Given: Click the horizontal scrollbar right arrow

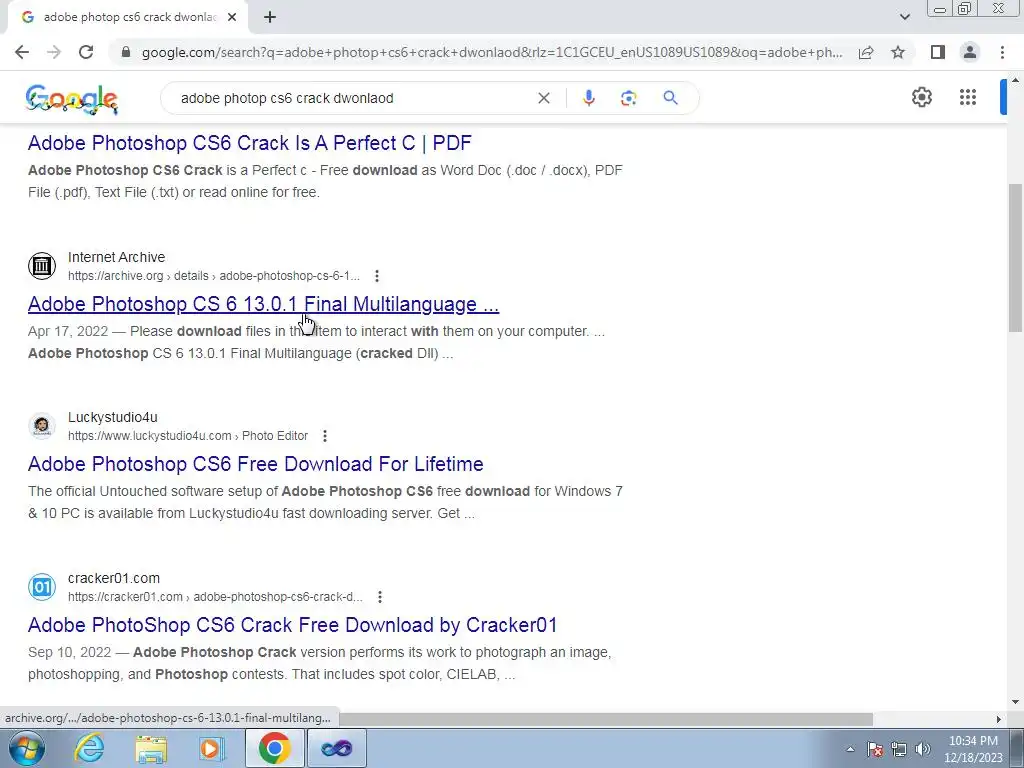Looking at the screenshot, I should [x=998, y=719].
